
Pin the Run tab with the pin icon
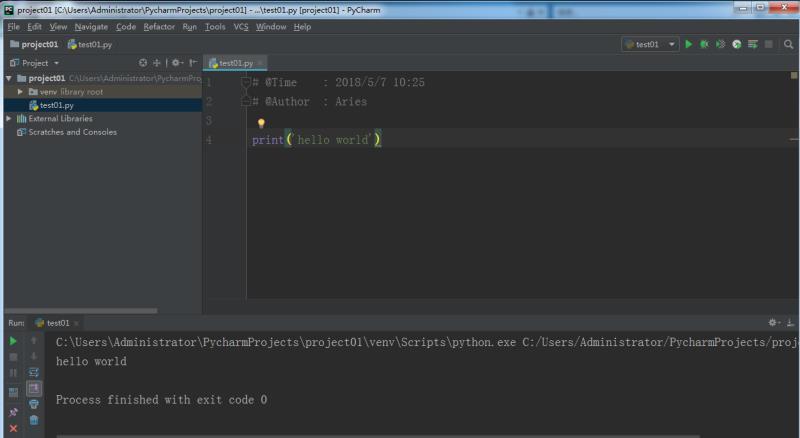point(13,412)
